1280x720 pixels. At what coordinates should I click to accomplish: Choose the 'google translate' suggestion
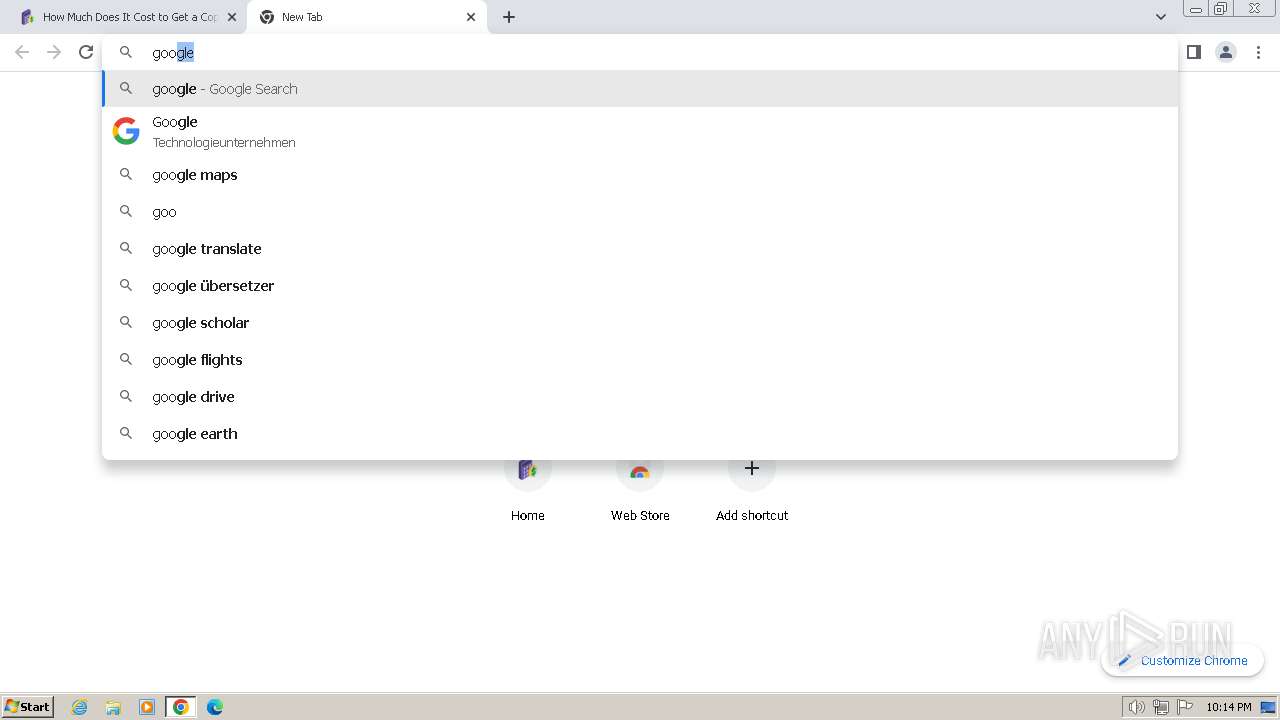coord(640,249)
